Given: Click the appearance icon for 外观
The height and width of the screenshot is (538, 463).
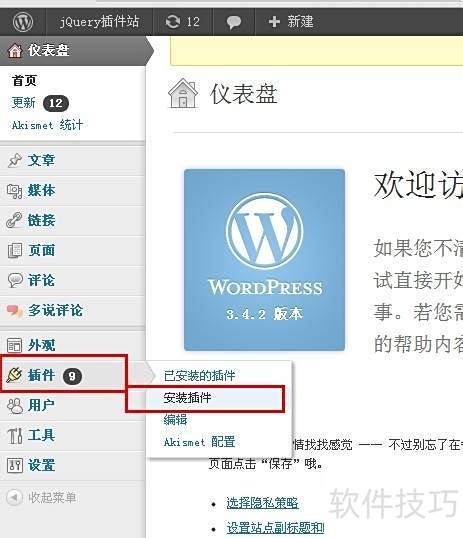Looking at the screenshot, I should click(15, 345).
